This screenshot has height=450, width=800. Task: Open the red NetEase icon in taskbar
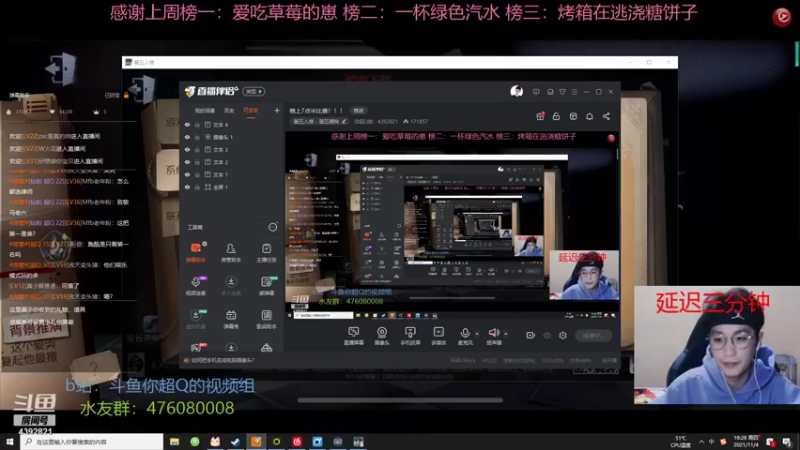[x=297, y=442]
